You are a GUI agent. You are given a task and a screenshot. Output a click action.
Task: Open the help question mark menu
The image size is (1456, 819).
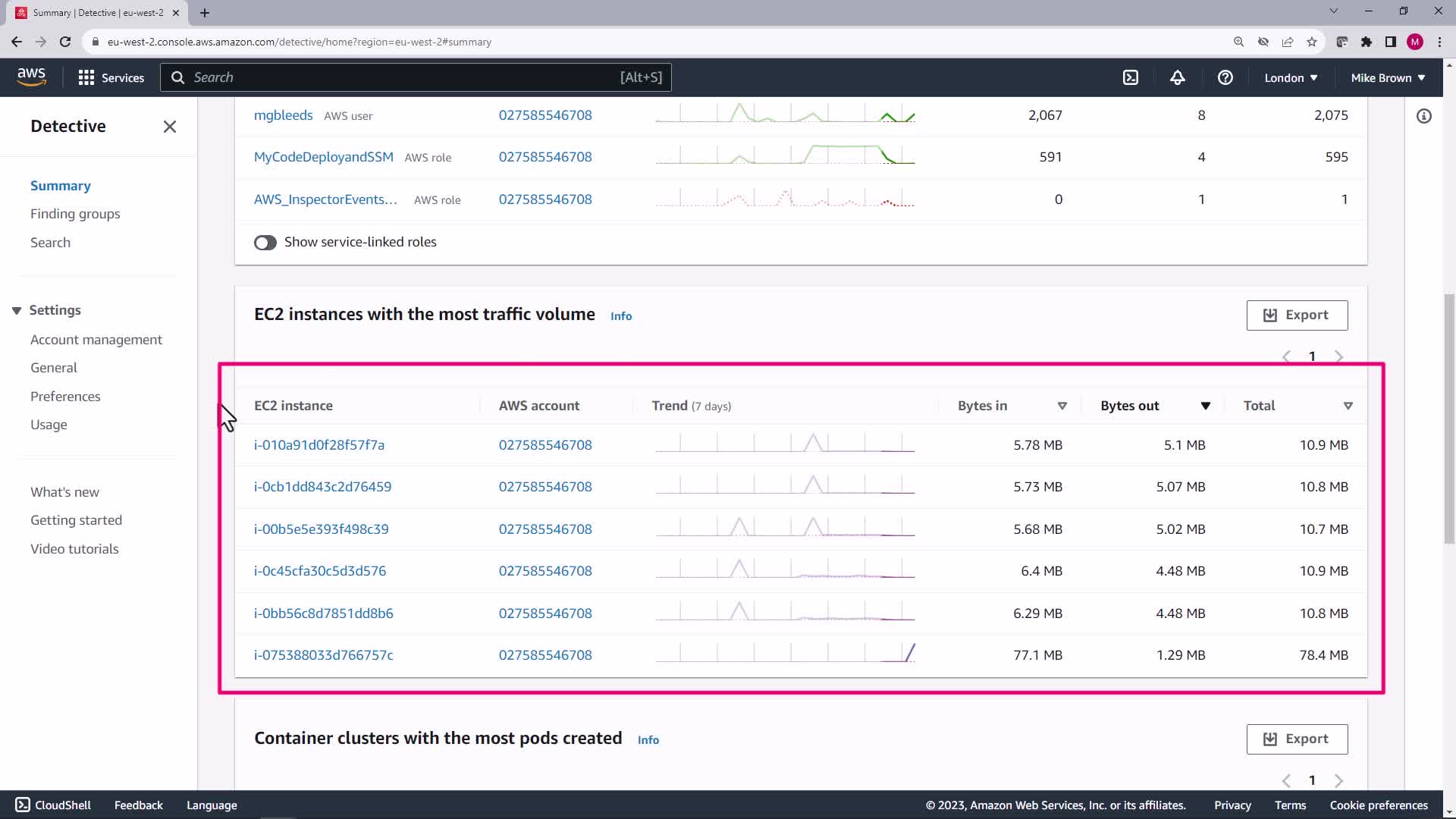(x=1225, y=77)
